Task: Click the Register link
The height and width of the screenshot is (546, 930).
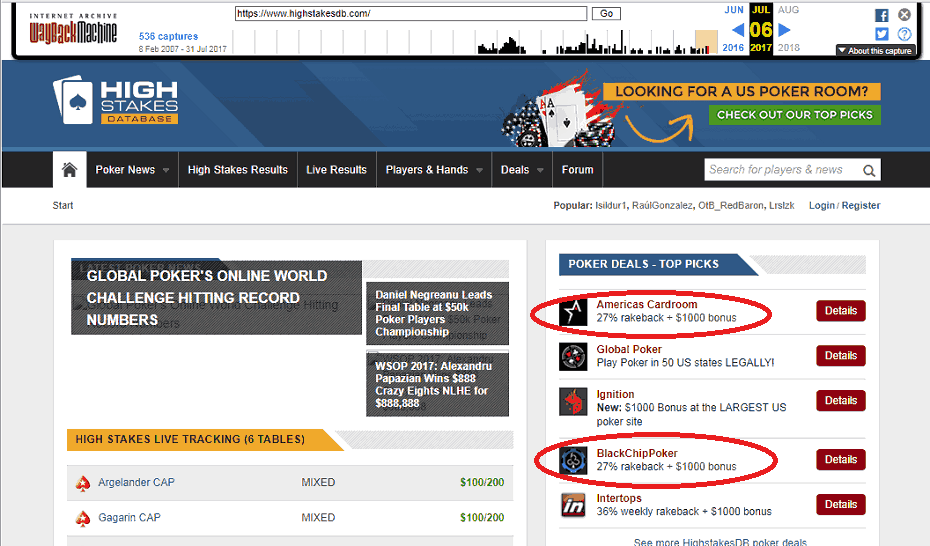Action: point(861,206)
